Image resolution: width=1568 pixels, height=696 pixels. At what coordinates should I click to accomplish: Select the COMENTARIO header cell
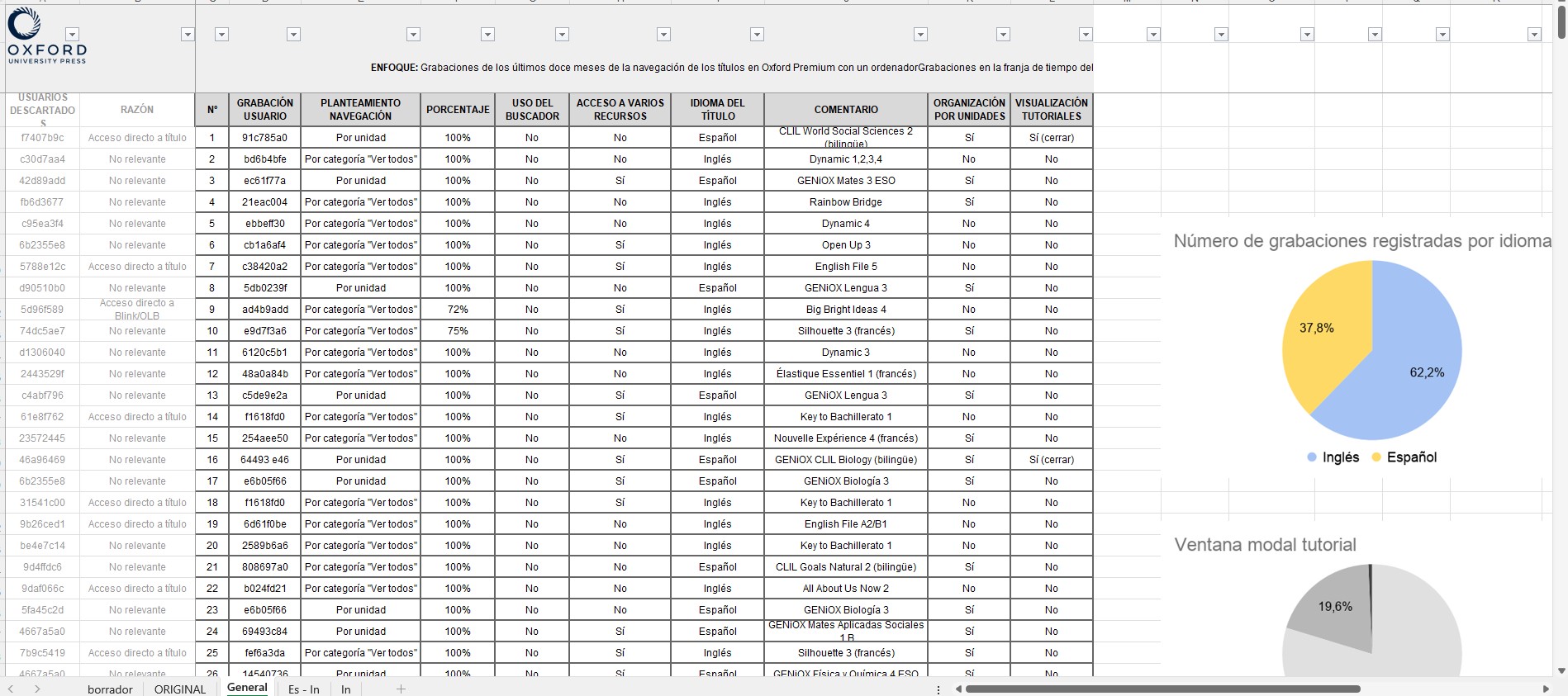click(846, 109)
